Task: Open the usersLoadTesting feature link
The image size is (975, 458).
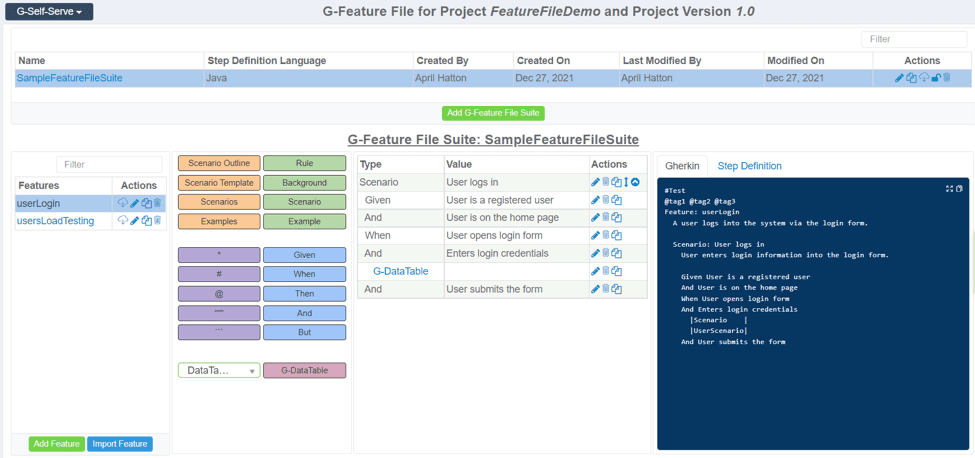Action: click(55, 221)
